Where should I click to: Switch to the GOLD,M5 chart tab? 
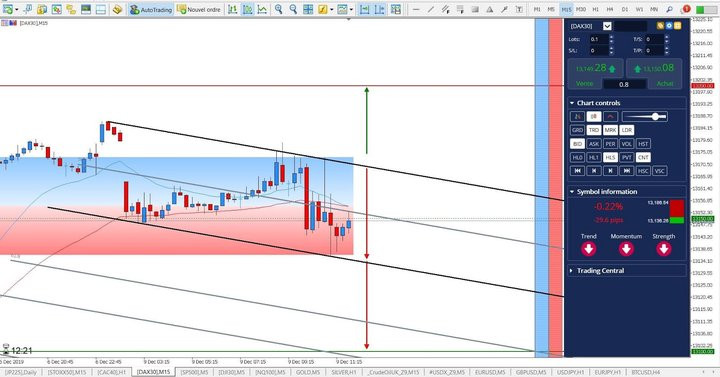[307, 372]
